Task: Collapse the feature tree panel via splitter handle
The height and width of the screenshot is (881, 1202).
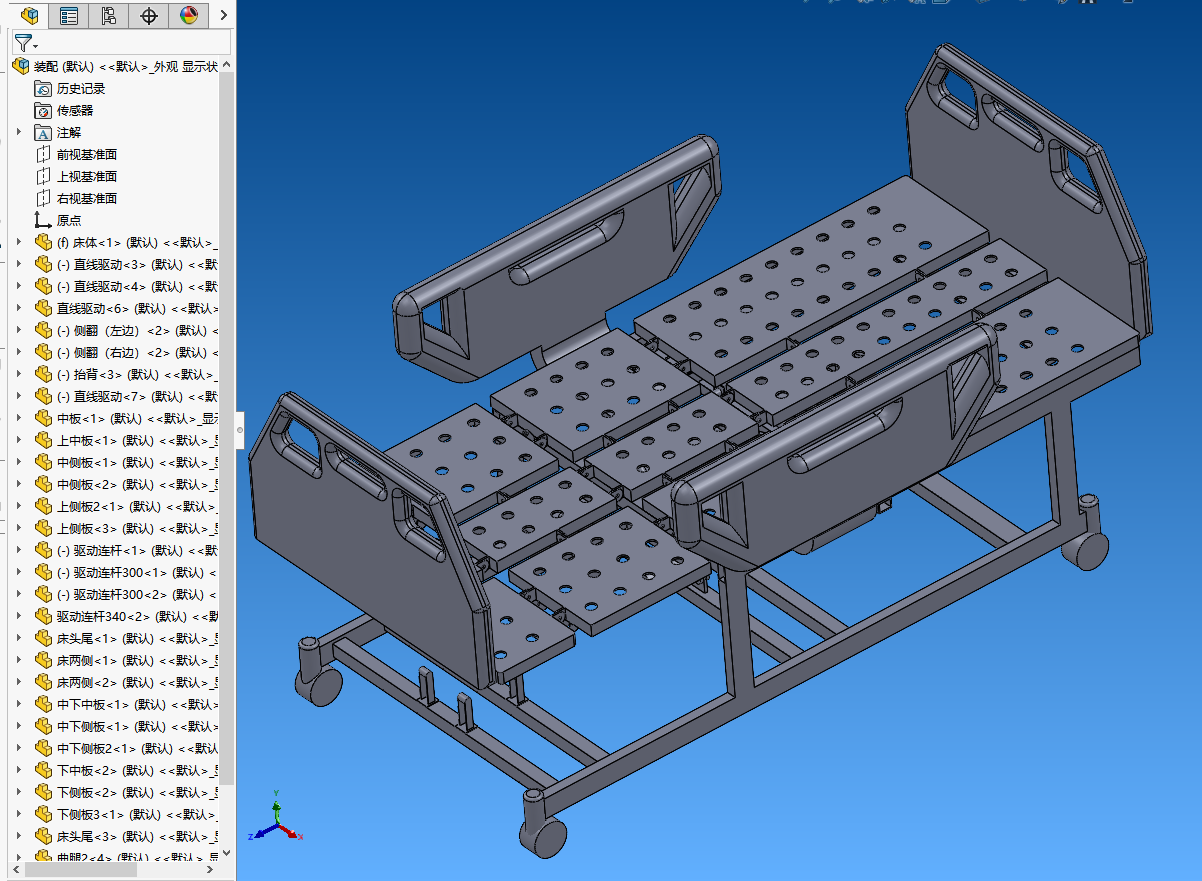Action: point(239,430)
